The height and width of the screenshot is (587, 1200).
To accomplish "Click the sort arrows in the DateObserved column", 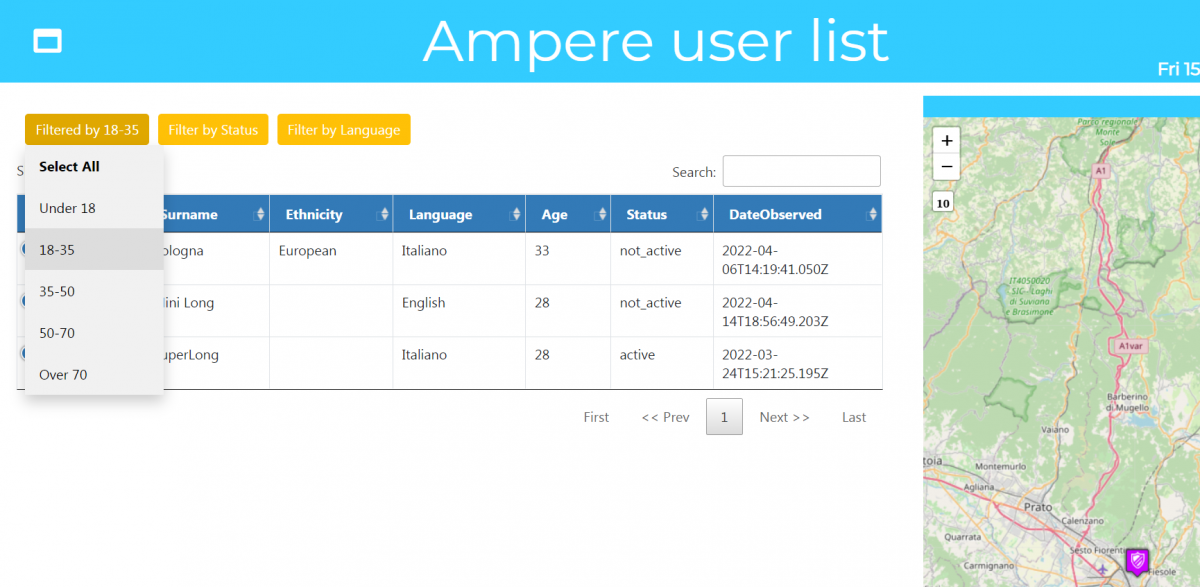I will [x=874, y=215].
